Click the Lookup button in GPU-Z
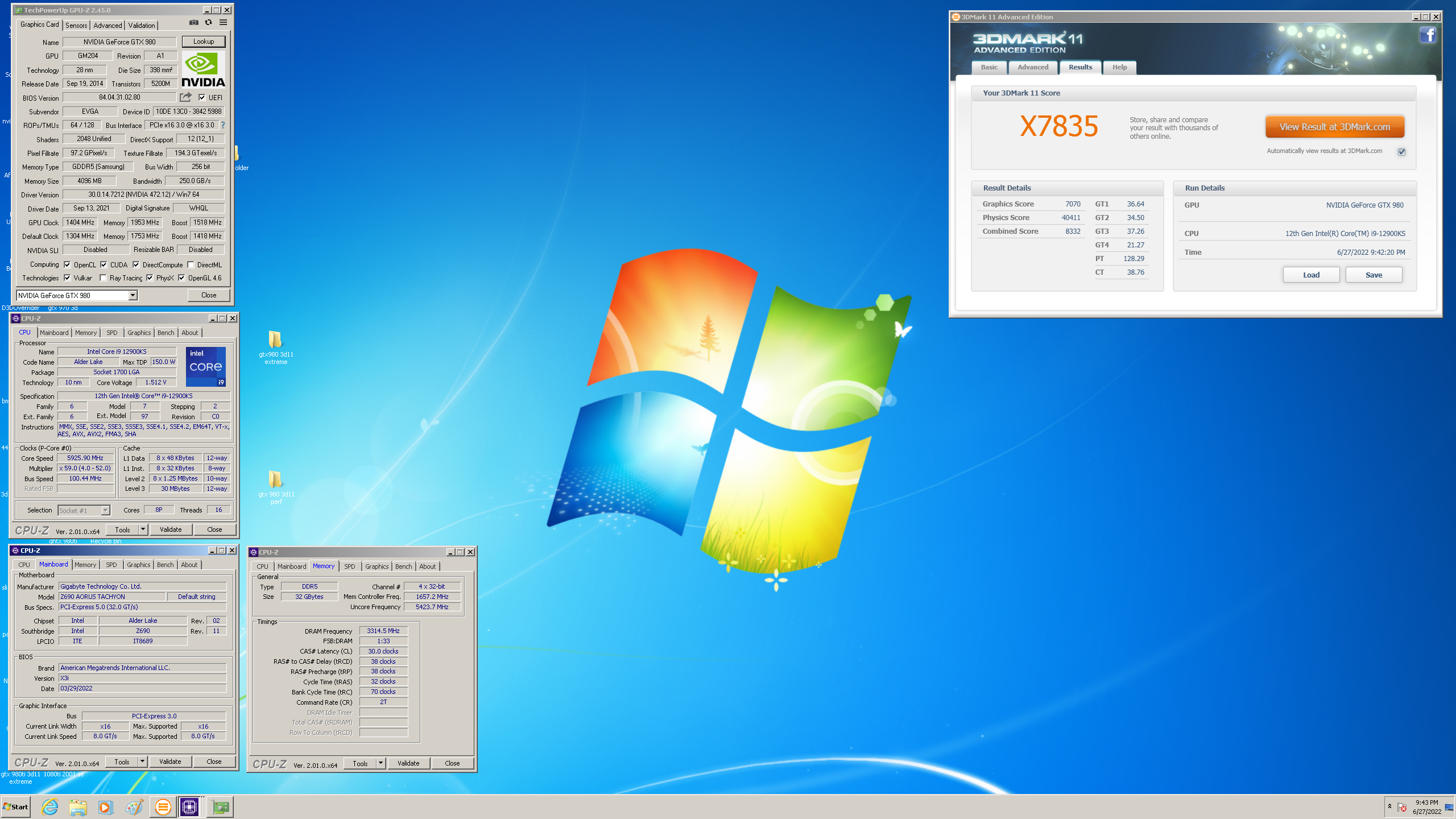Screen dimensions: 1456x819 point(204,42)
